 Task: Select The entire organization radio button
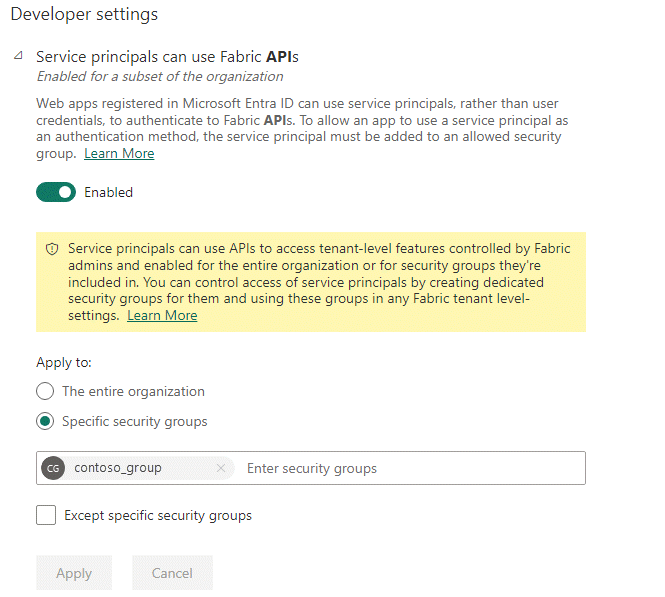point(45,391)
